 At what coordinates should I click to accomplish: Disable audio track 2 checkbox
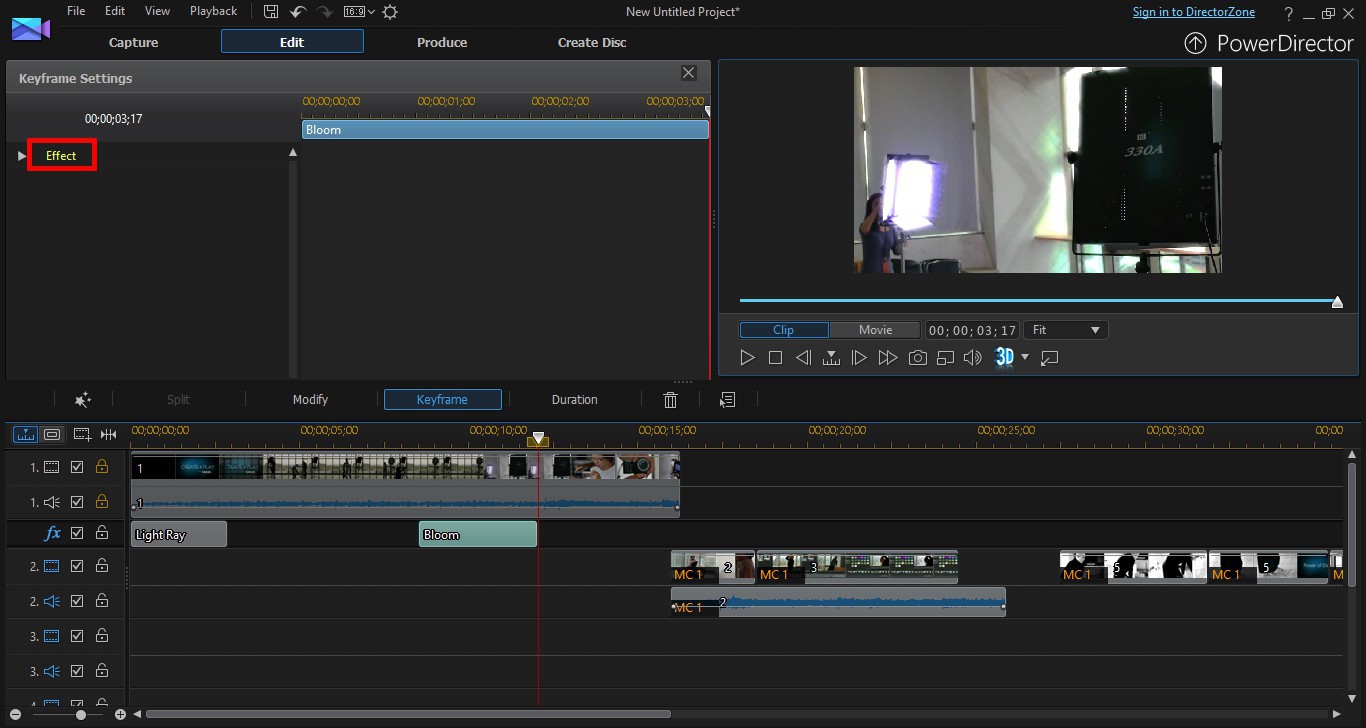click(77, 601)
